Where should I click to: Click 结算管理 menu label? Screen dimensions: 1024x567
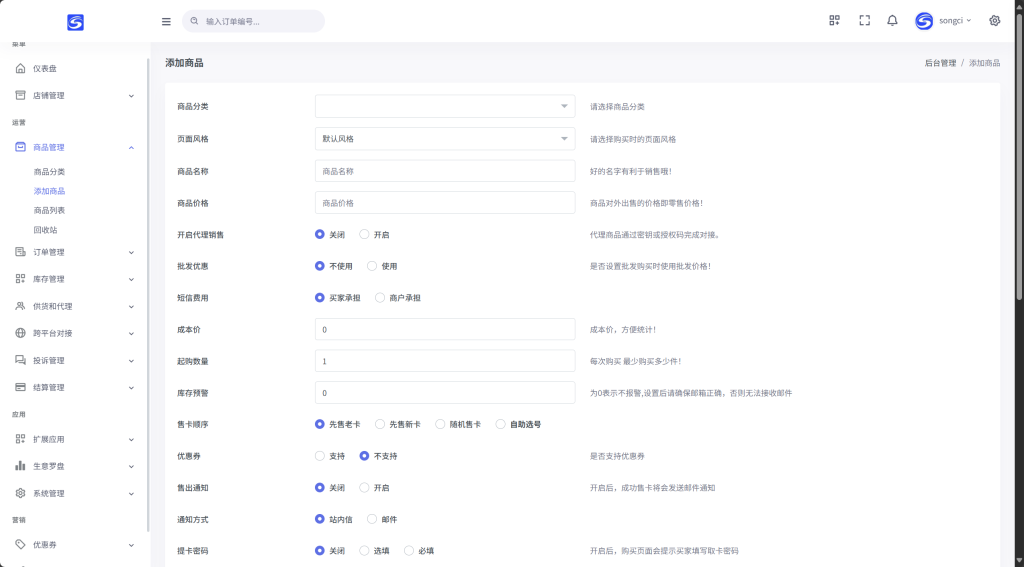pyautogui.click(x=48, y=387)
